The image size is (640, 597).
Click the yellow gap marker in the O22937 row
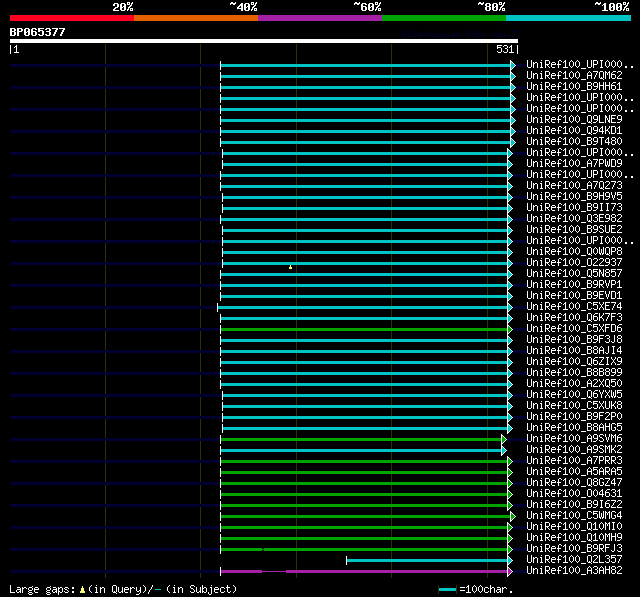pyautogui.click(x=290, y=266)
